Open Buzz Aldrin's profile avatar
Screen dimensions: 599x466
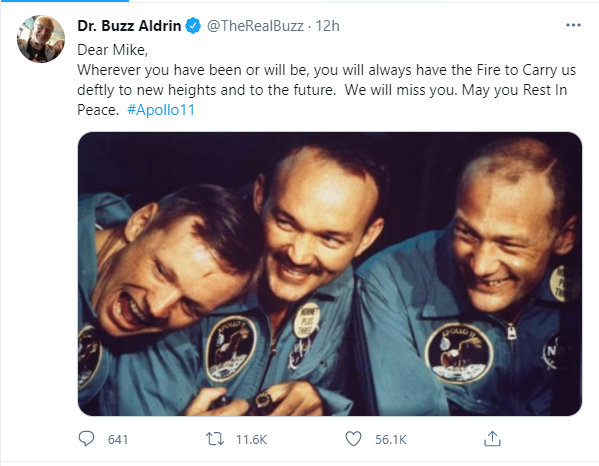pyautogui.click(x=41, y=39)
